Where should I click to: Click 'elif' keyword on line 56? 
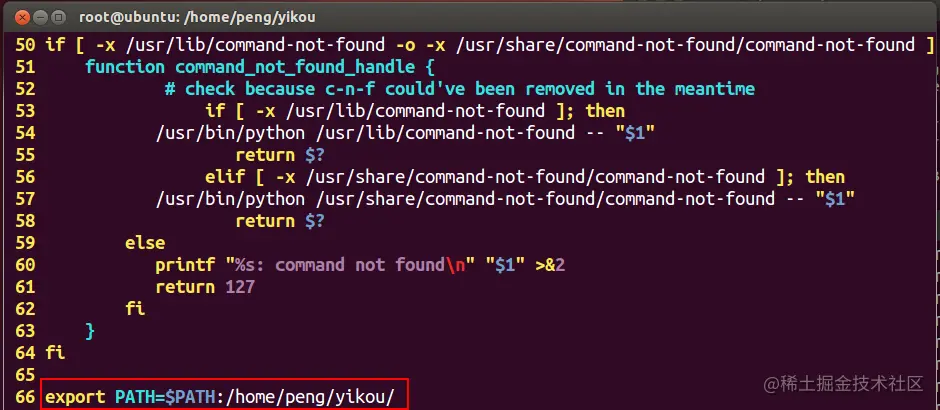225,177
